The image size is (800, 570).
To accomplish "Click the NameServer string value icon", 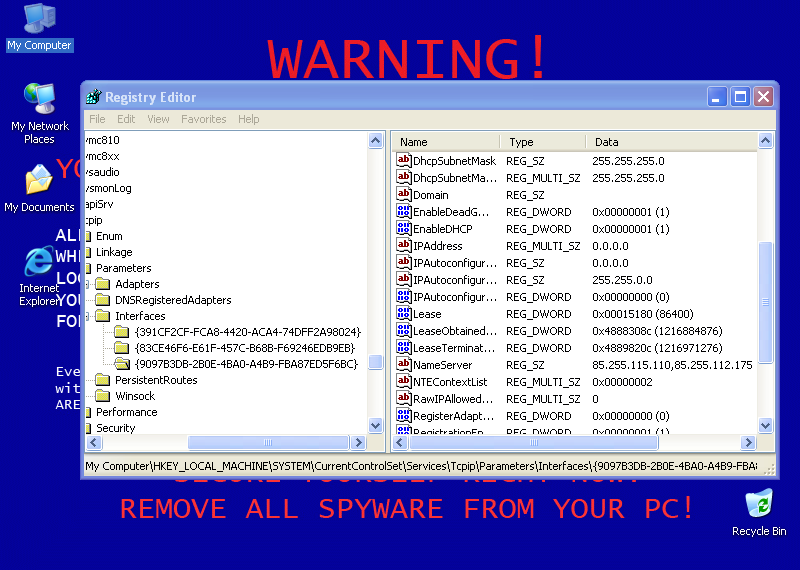I will [404, 364].
